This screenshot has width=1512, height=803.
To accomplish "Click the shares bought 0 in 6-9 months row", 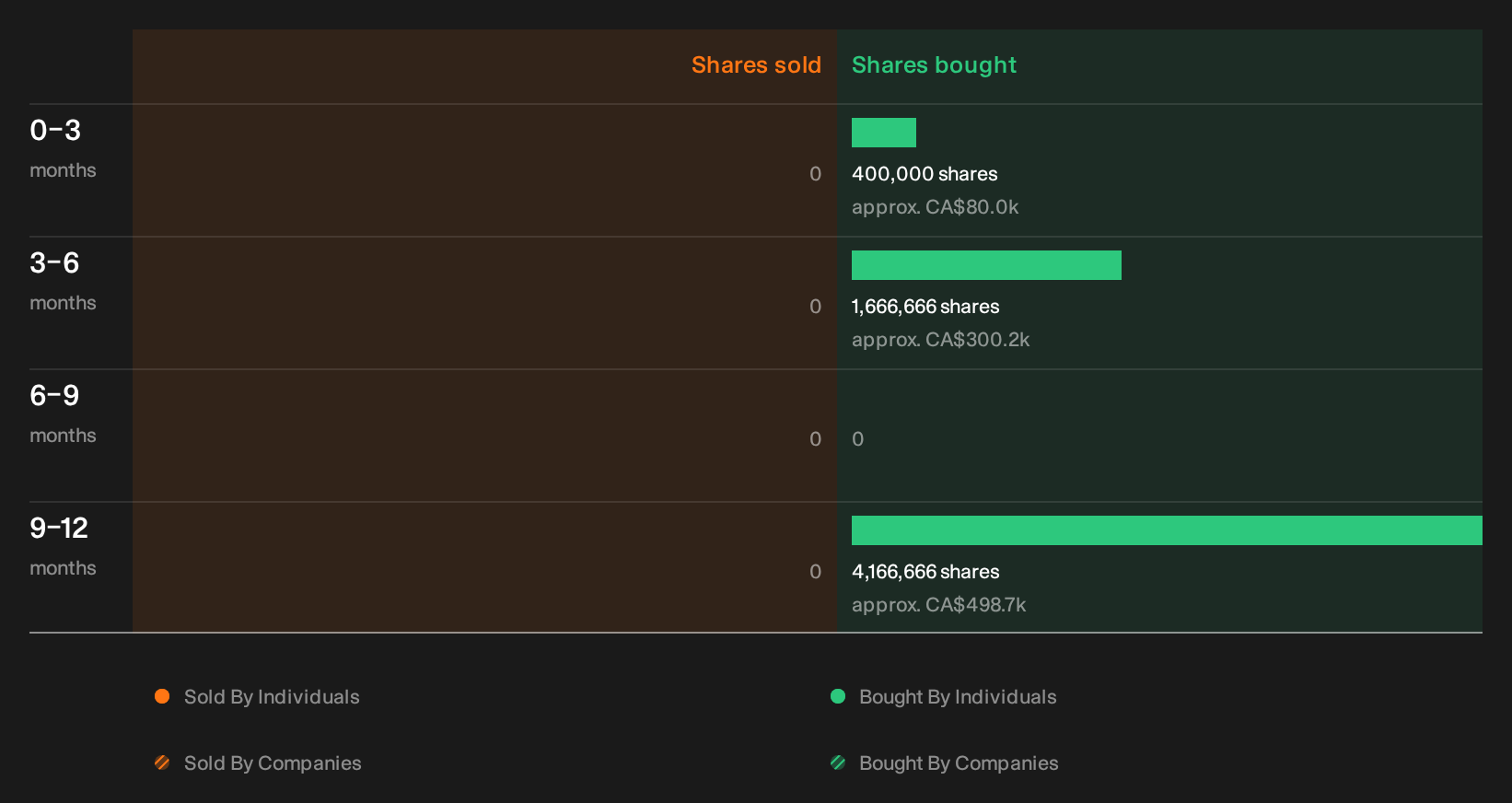I will (x=858, y=439).
